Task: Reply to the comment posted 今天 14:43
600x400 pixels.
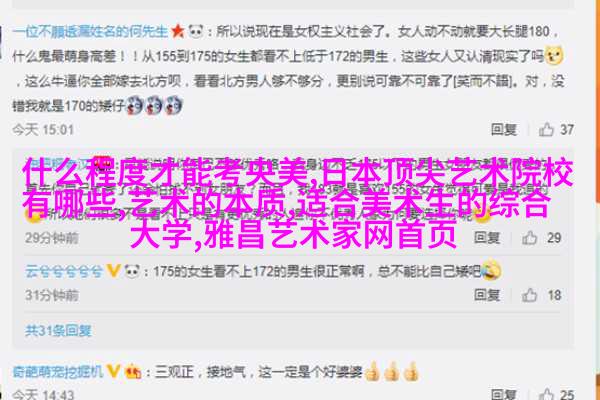Action: [504, 394]
